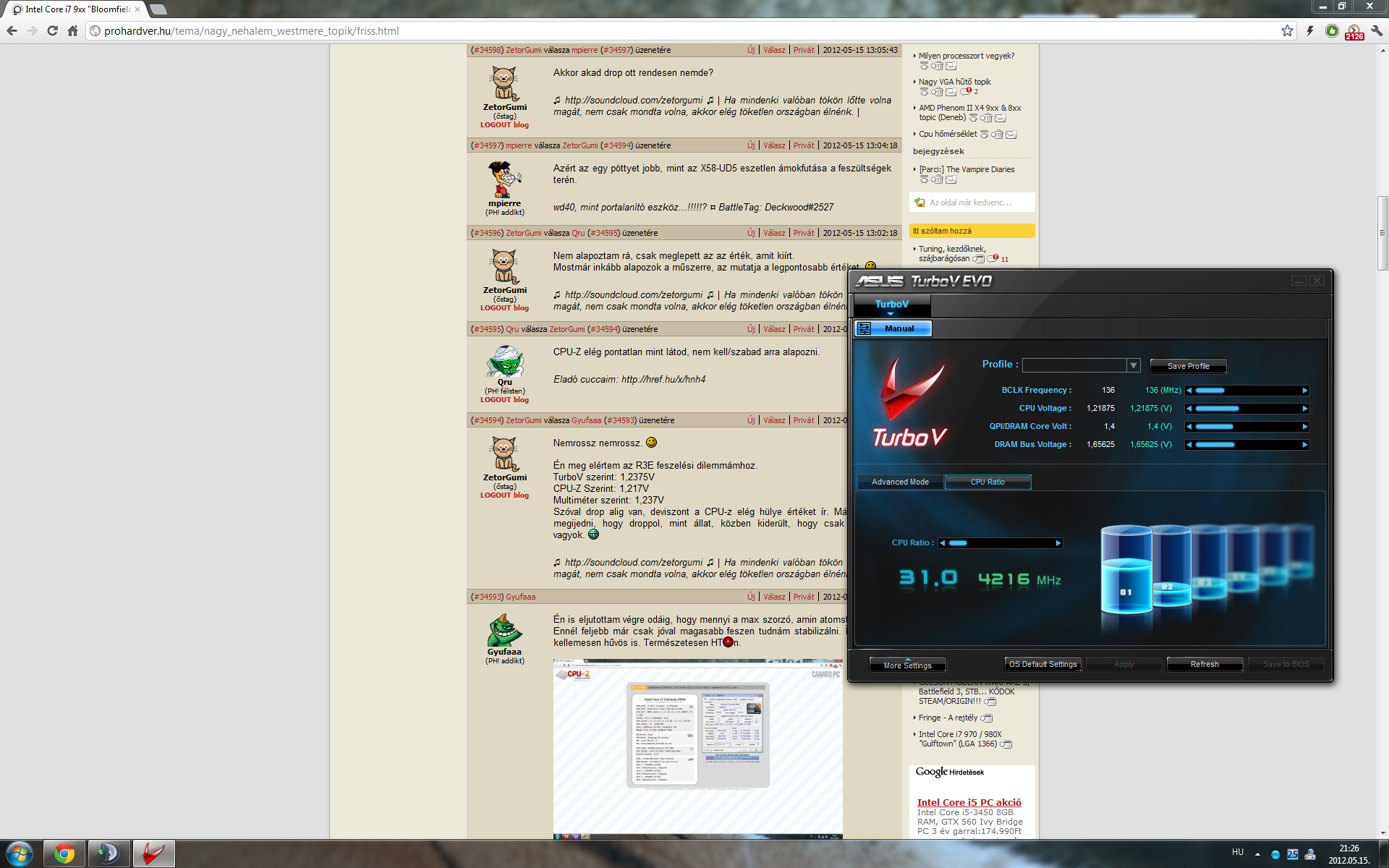The width and height of the screenshot is (1389, 868).
Task: Reload the page with refresh icon
Action: point(52,30)
